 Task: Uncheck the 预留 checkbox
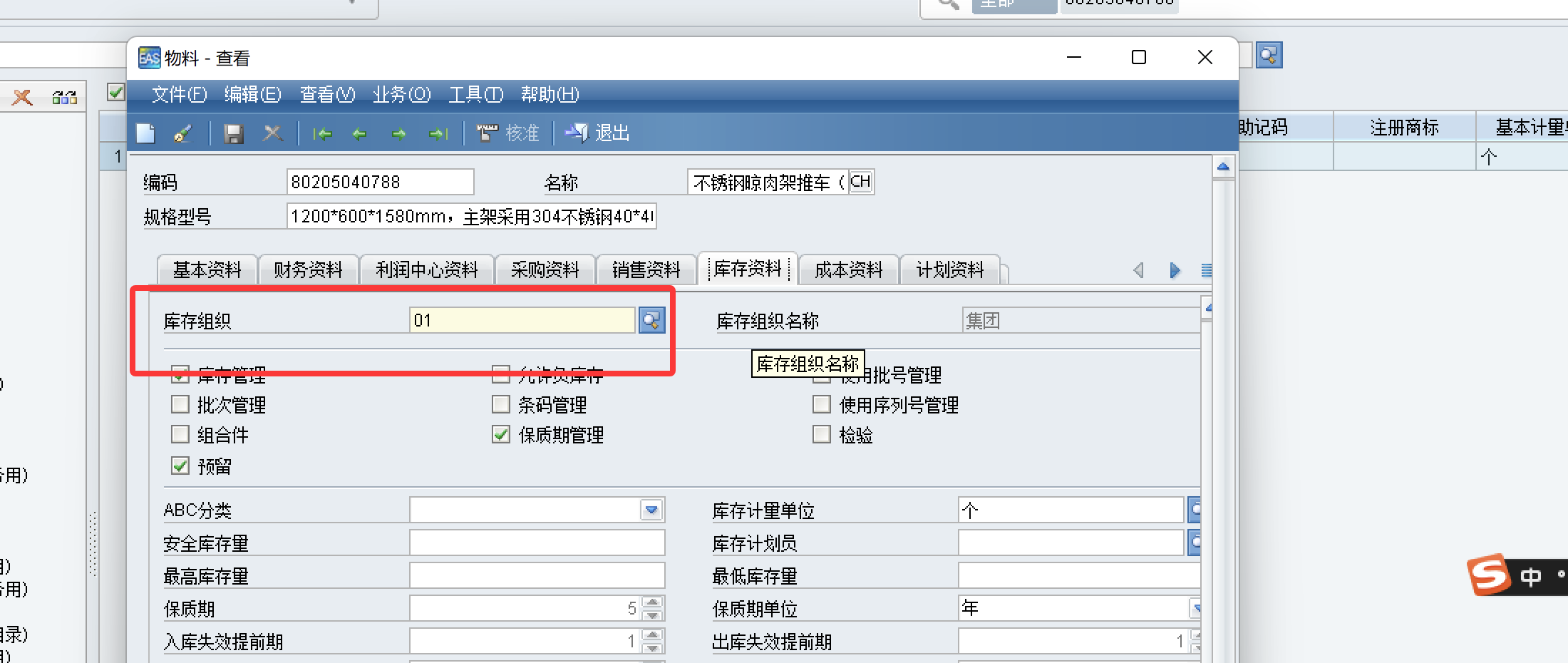click(x=180, y=466)
